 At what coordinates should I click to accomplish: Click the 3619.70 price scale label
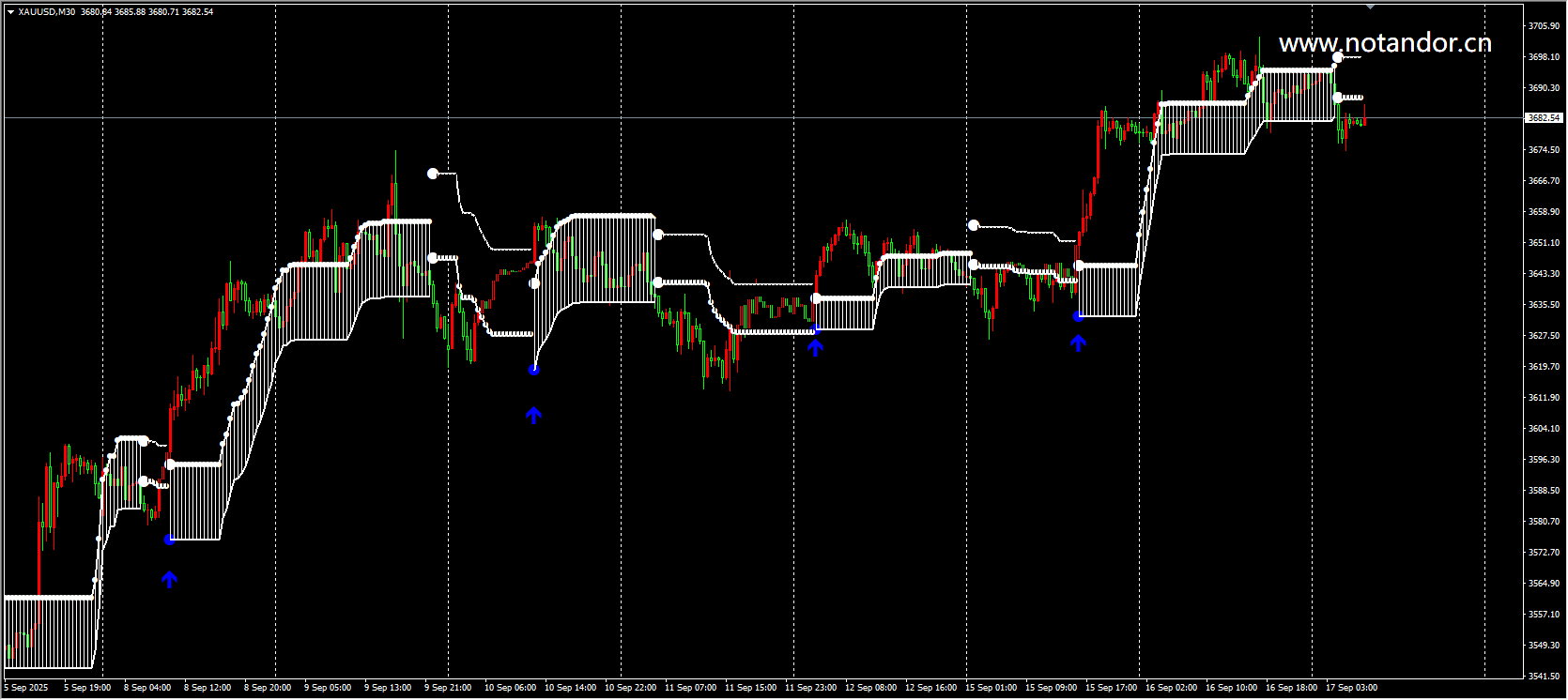pos(1544,367)
